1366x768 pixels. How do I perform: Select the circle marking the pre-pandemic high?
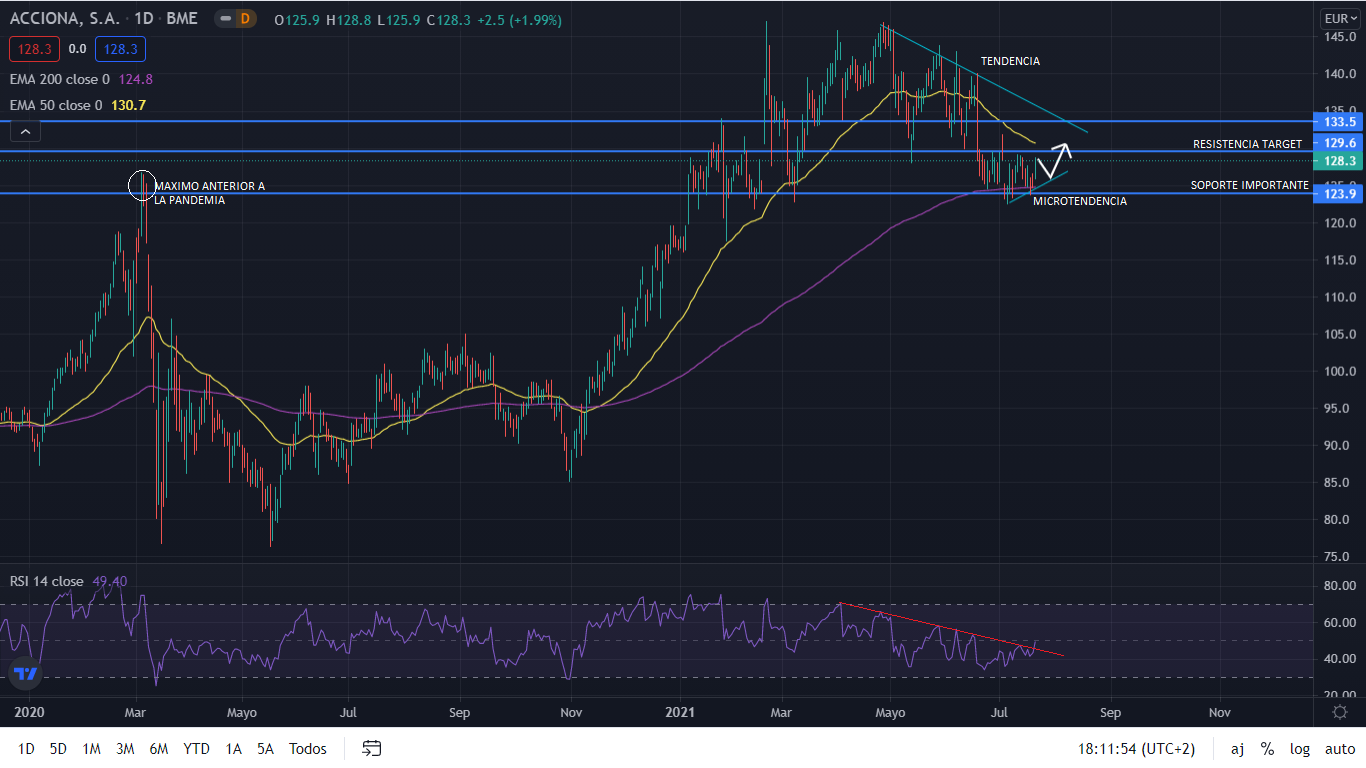click(x=142, y=185)
